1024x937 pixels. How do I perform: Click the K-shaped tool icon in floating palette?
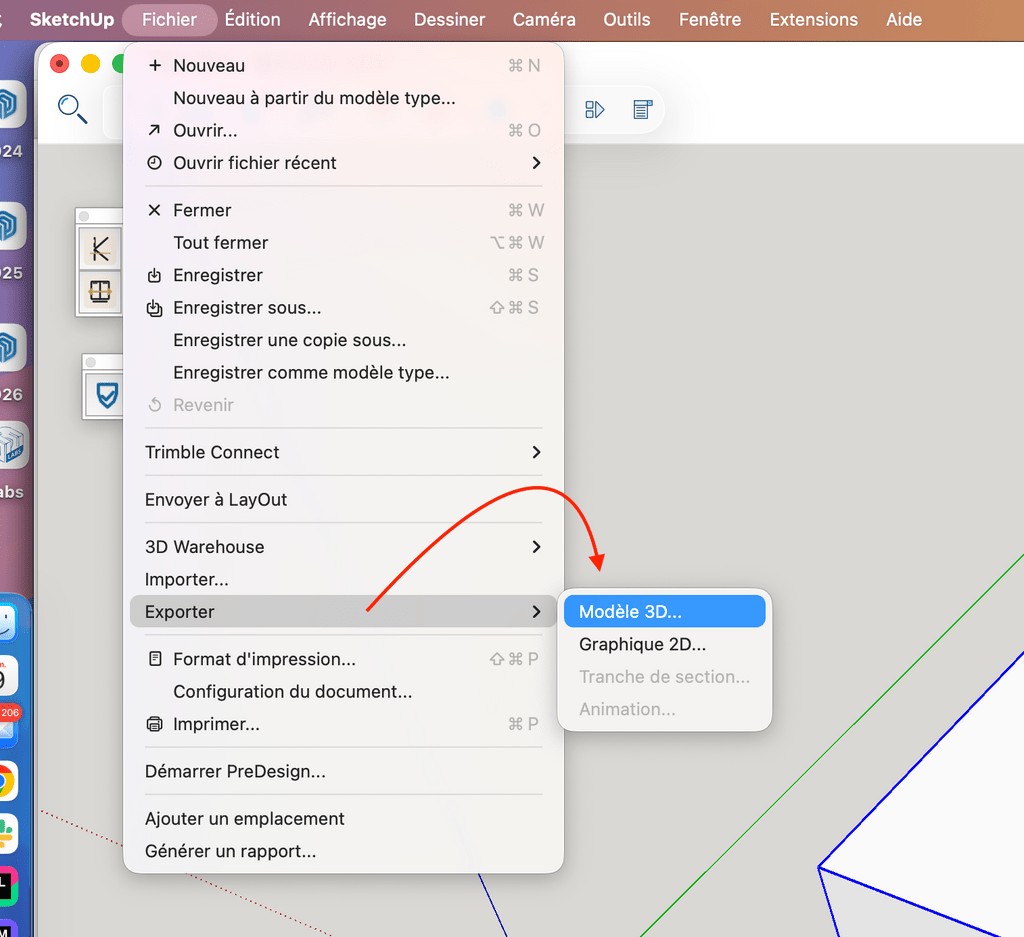point(100,249)
